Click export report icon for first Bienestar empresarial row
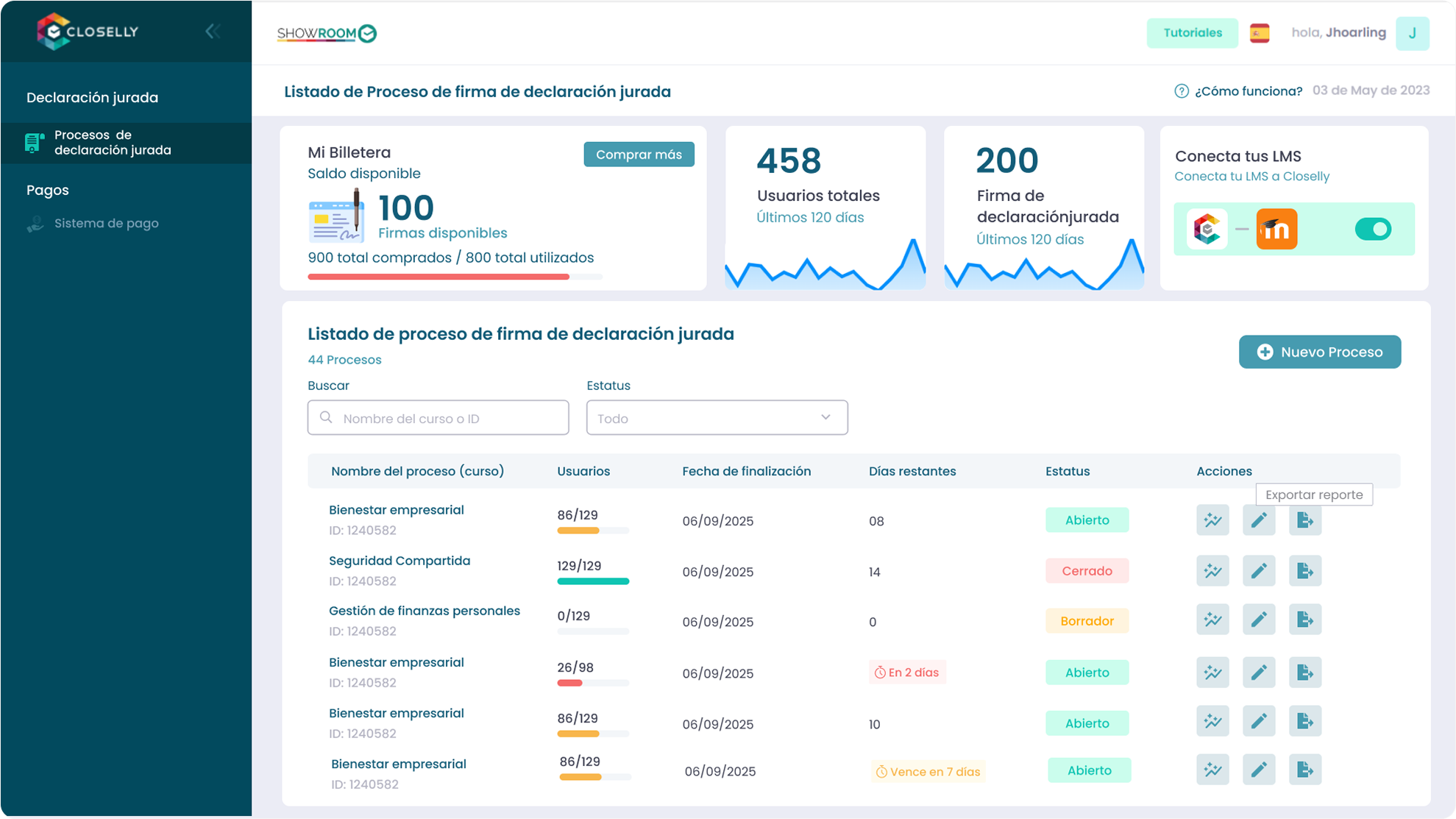The image size is (1456, 819). pos(1304,520)
